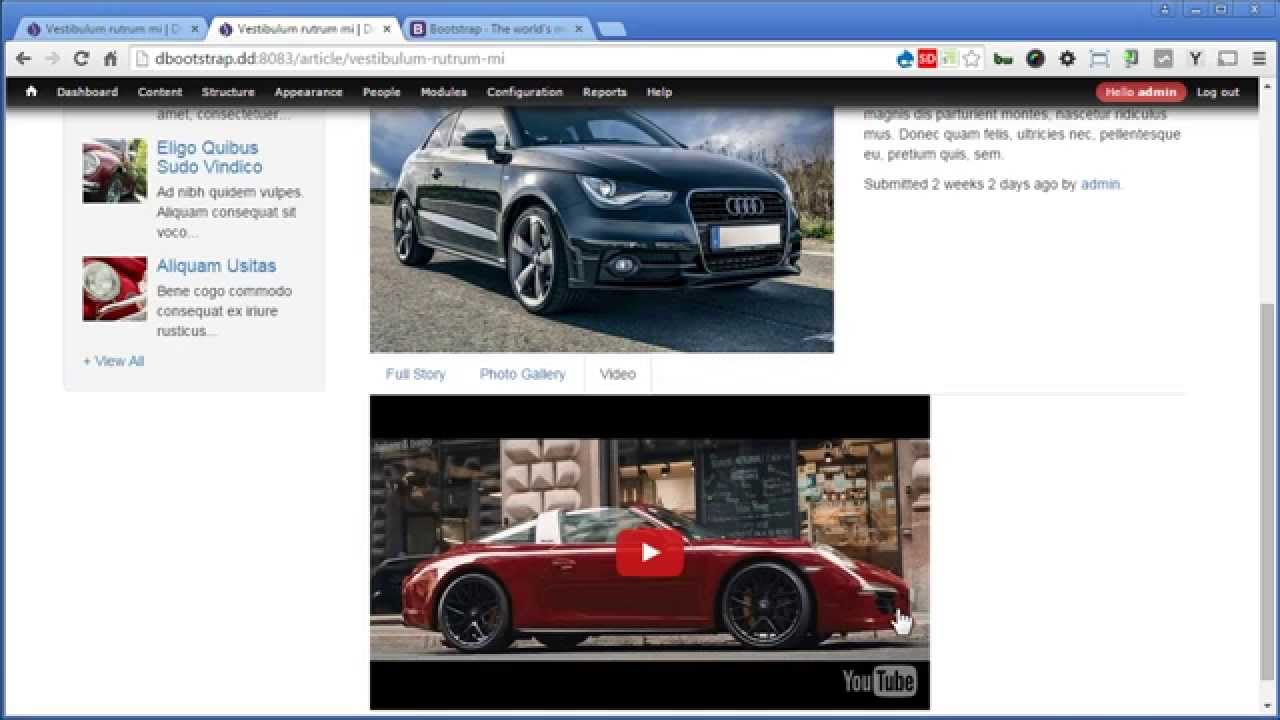Click the browser forward arrow
This screenshot has height=720, width=1280.
pyautogui.click(x=53, y=59)
